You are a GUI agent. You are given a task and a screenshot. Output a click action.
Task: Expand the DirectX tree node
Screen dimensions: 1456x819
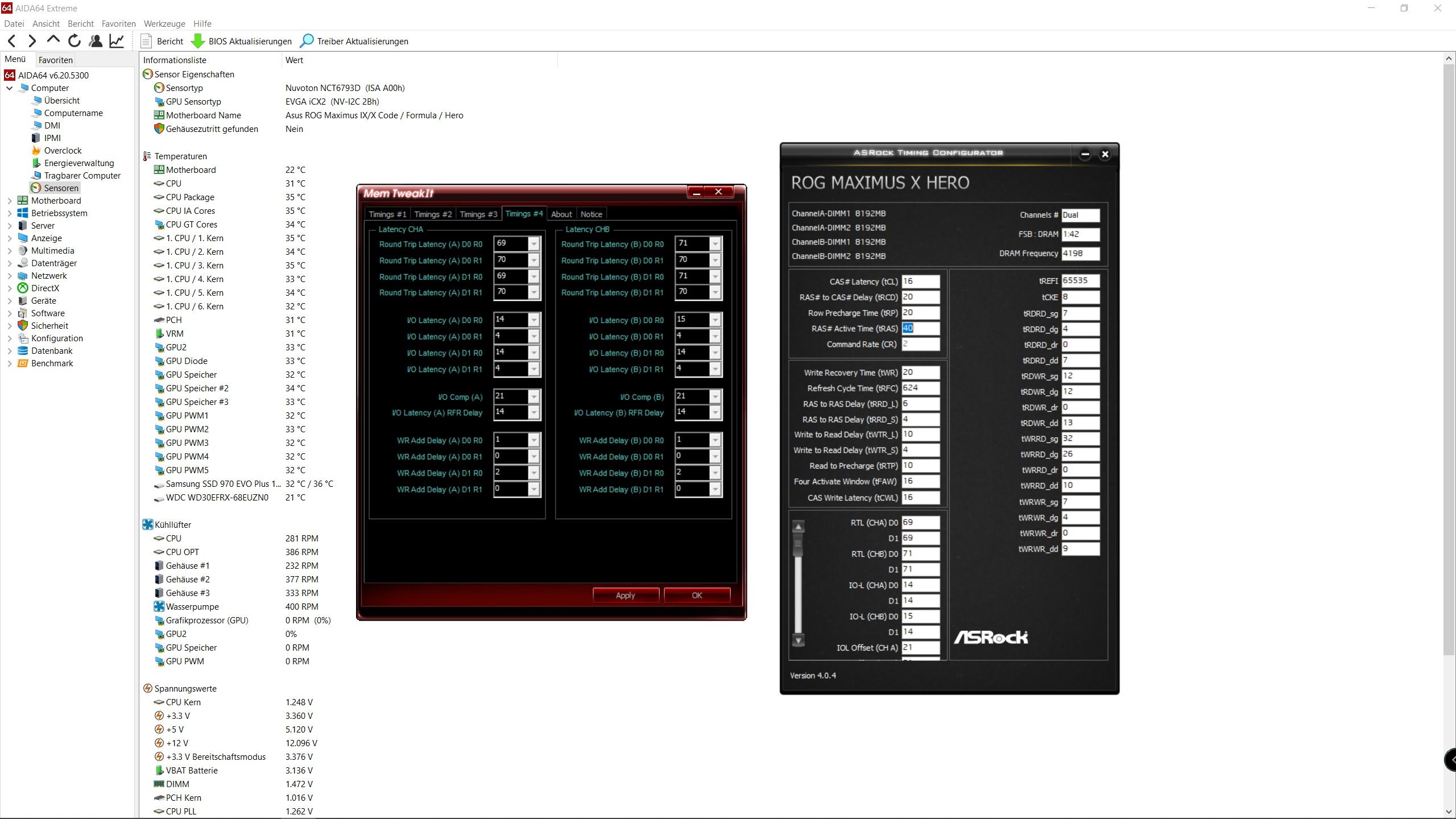pos(9,288)
